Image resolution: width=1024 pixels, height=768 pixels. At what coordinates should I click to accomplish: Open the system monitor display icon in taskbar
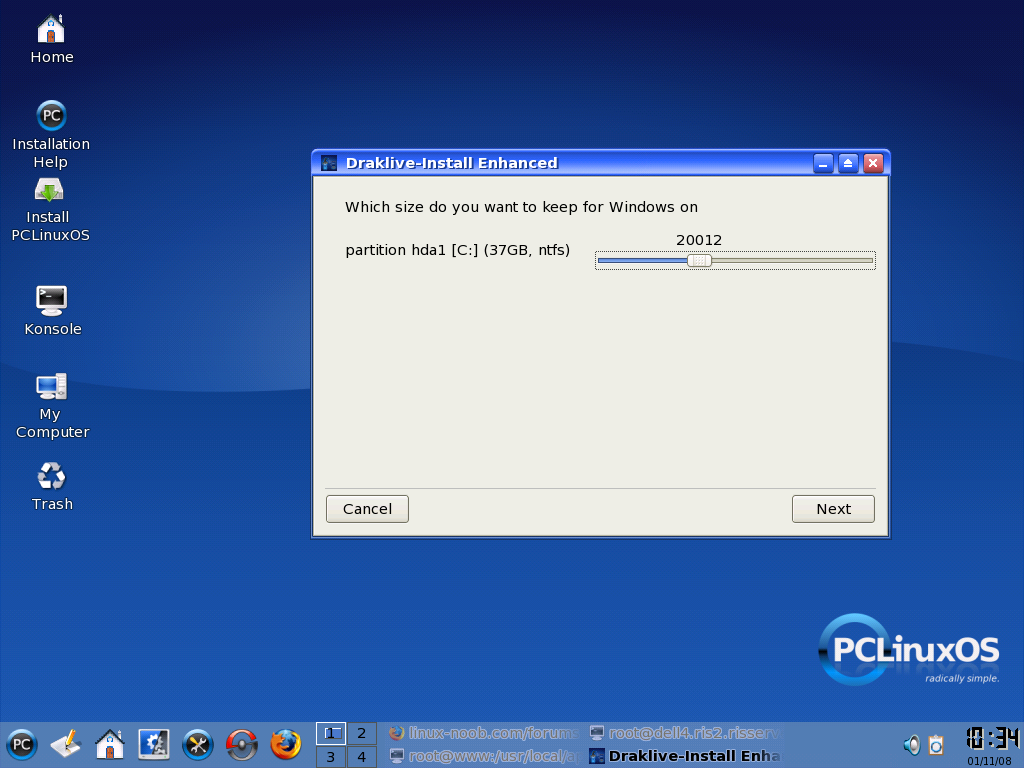tap(153, 745)
